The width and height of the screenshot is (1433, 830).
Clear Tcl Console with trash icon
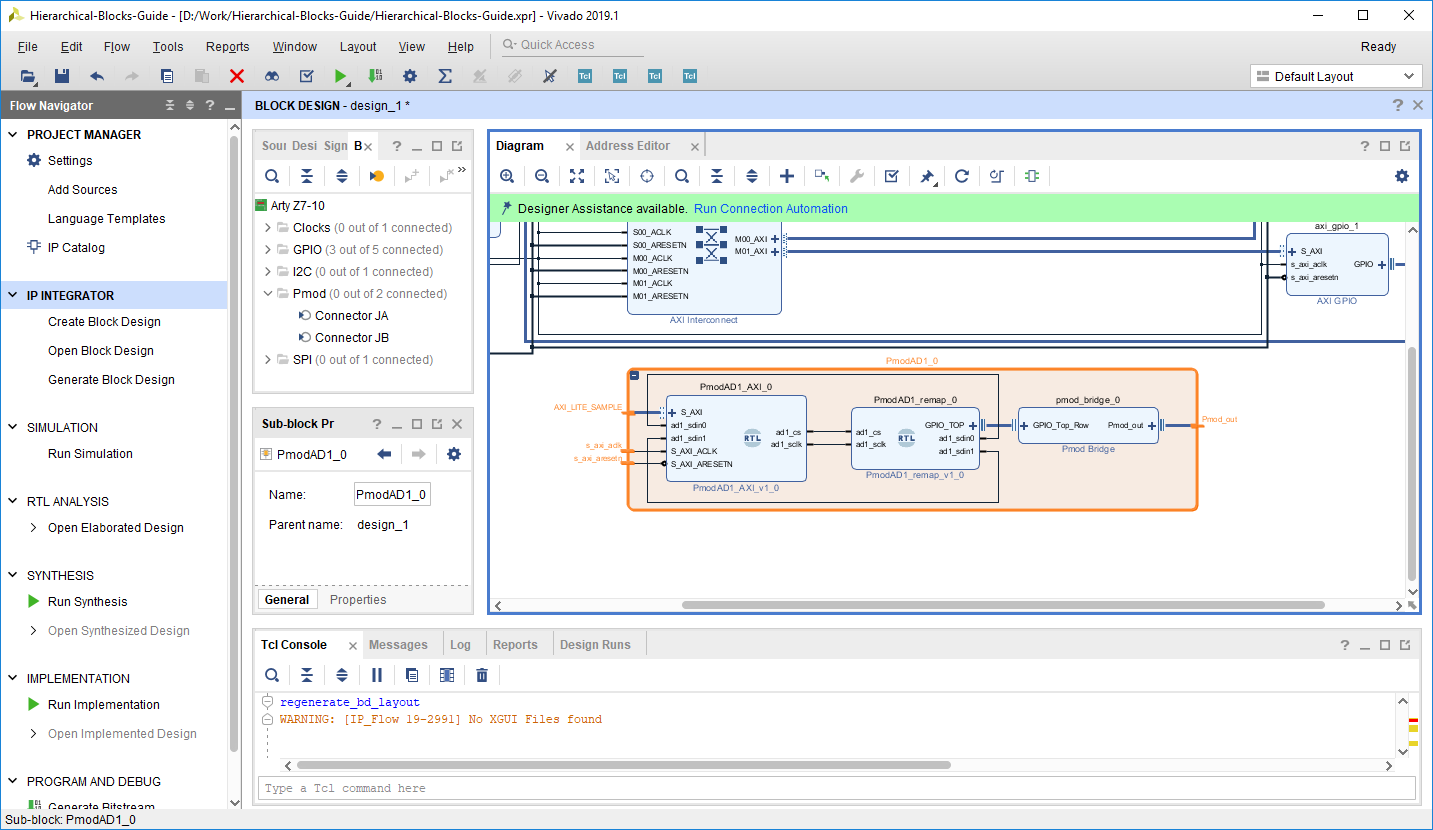point(482,675)
